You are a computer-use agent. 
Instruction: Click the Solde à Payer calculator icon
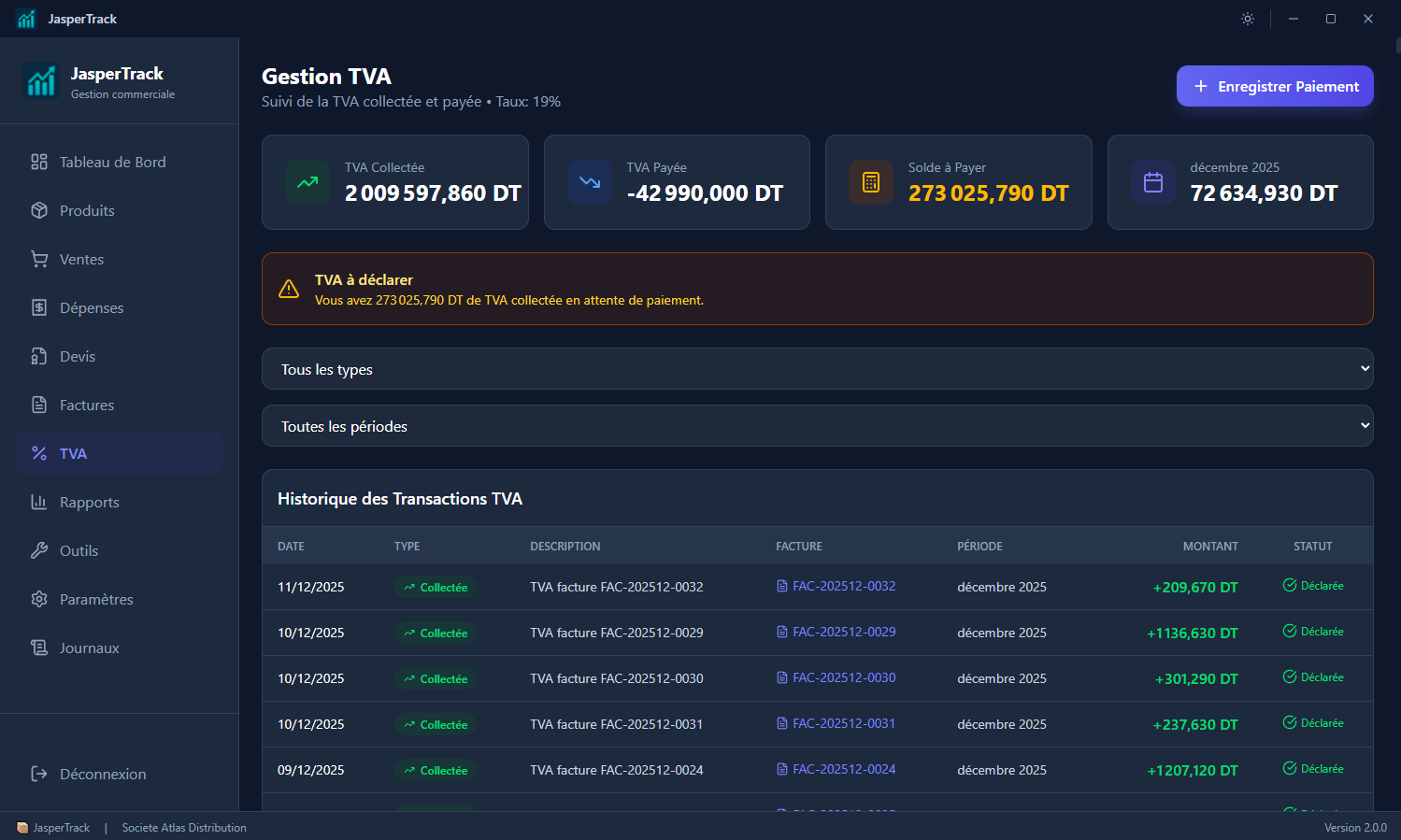pos(871,182)
